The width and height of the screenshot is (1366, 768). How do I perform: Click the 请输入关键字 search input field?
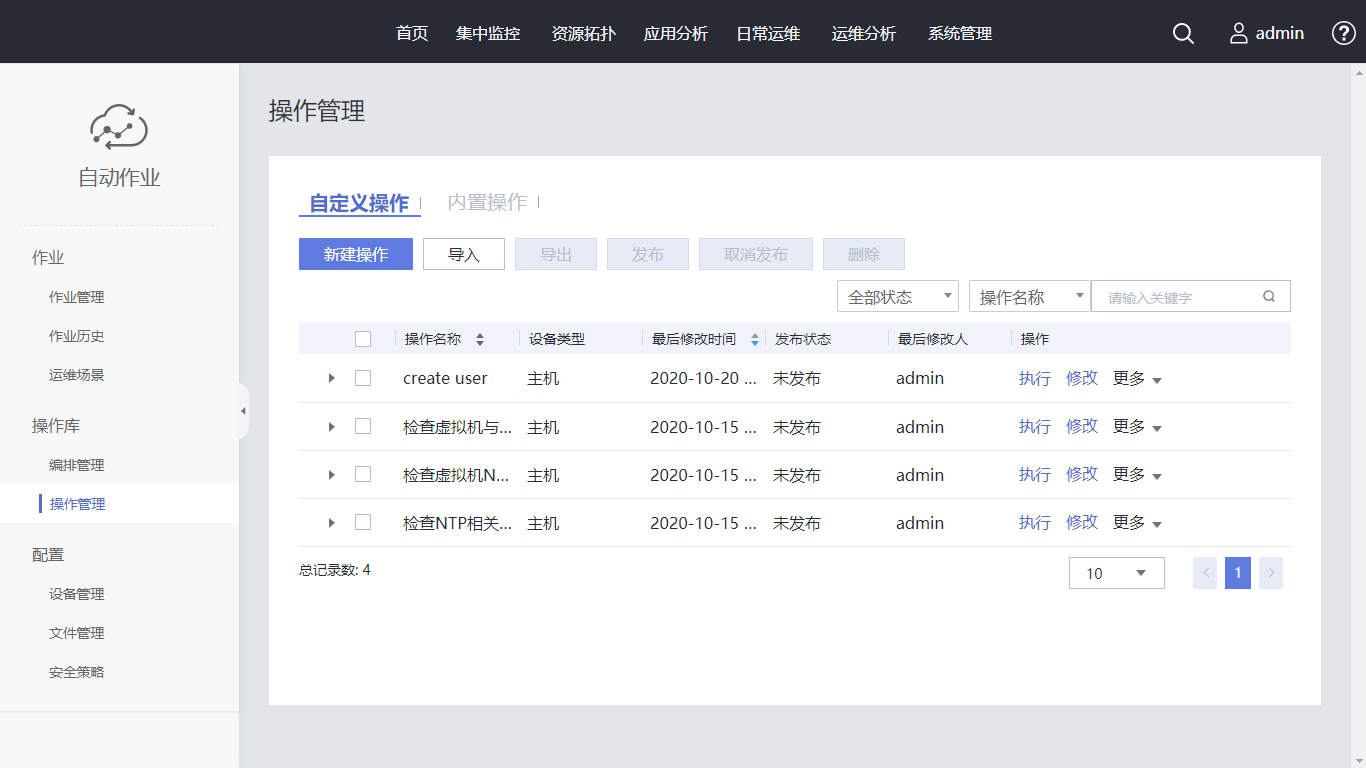point(1178,297)
